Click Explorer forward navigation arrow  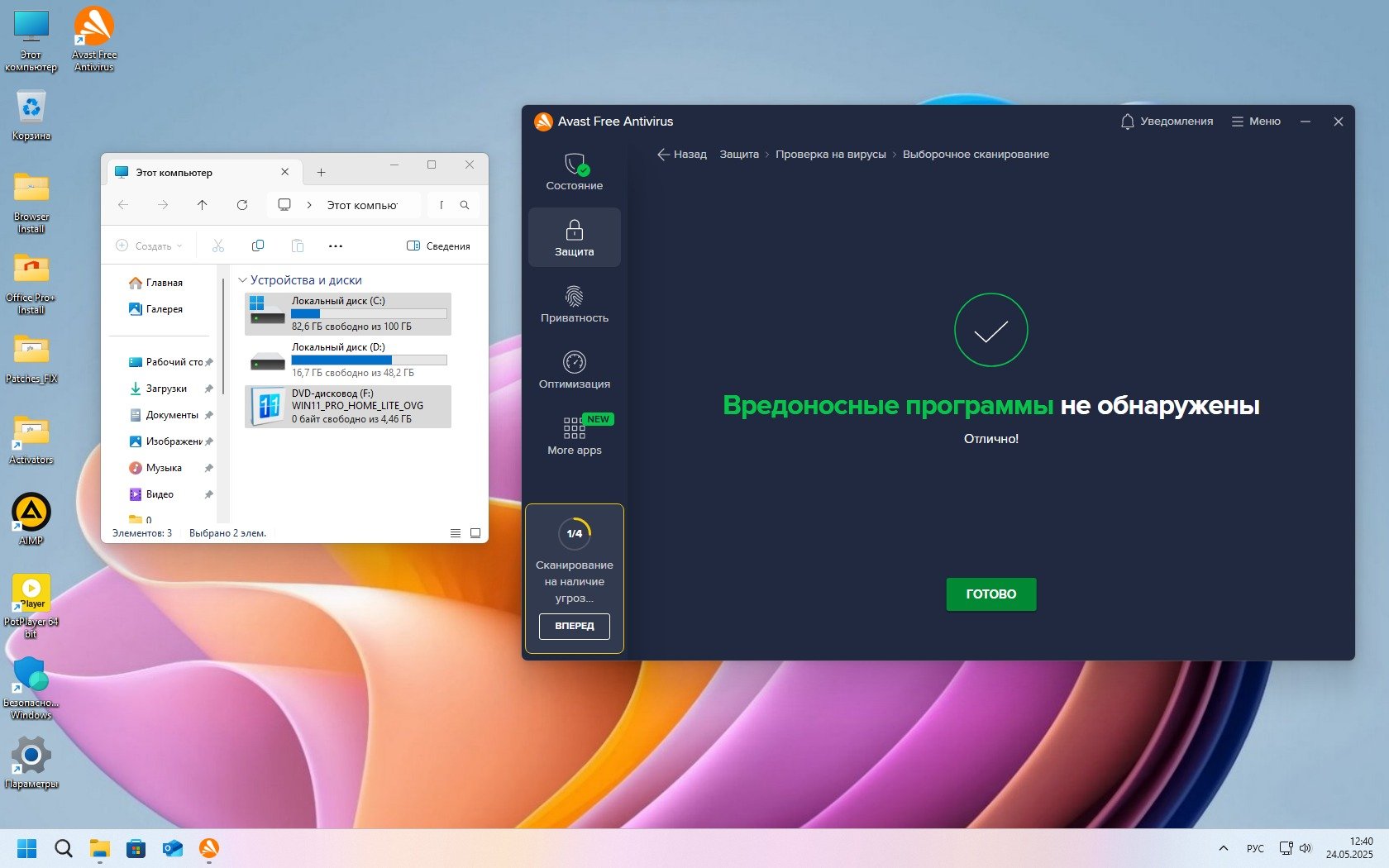(x=163, y=205)
